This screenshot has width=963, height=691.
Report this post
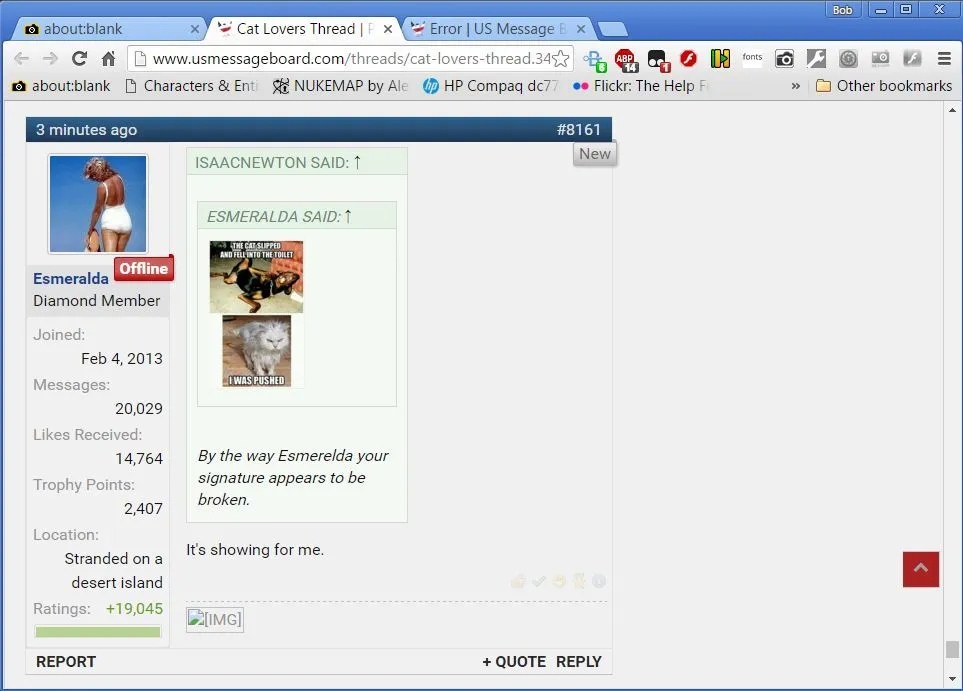66,662
